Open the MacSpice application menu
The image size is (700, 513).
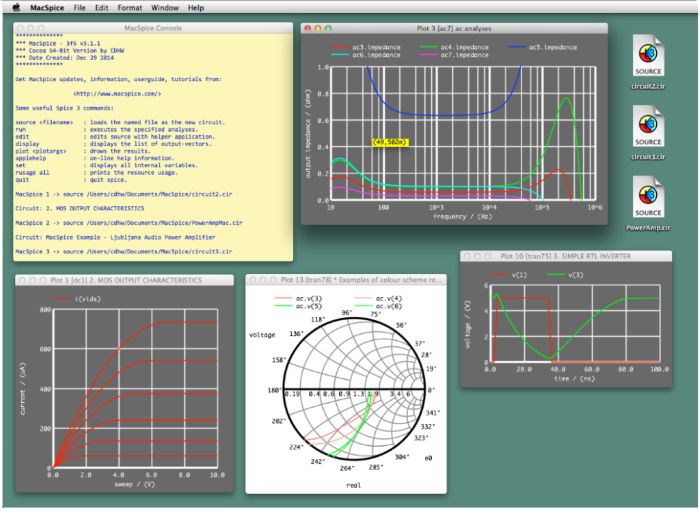47,8
